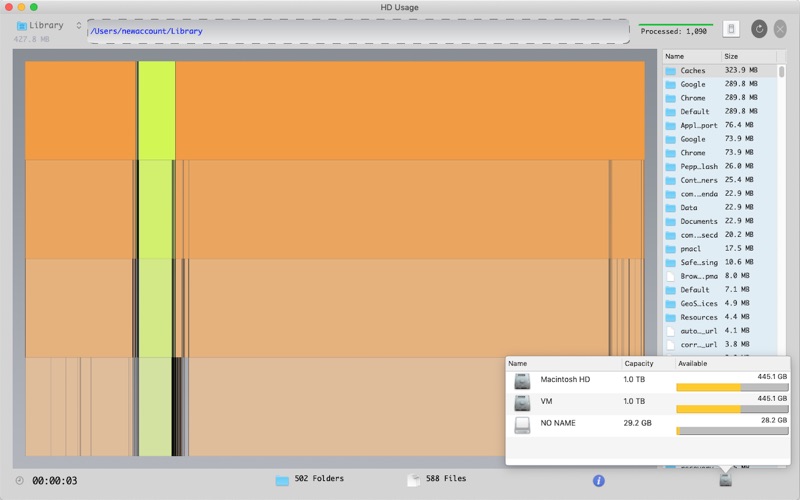
Task: Select the NO NAME drive row
Action: click(x=648, y=426)
